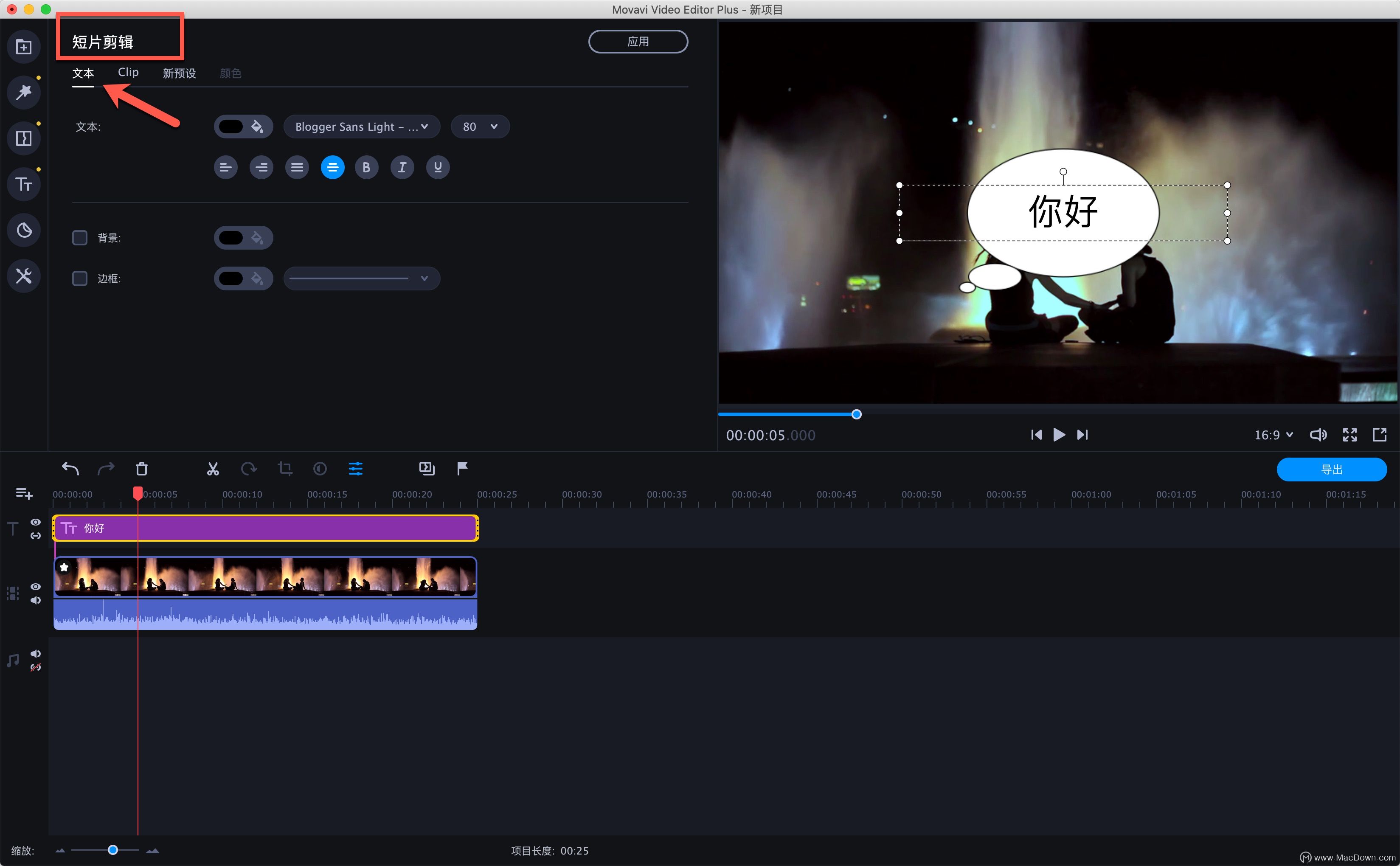Detach the preview window icon

coord(1380,435)
